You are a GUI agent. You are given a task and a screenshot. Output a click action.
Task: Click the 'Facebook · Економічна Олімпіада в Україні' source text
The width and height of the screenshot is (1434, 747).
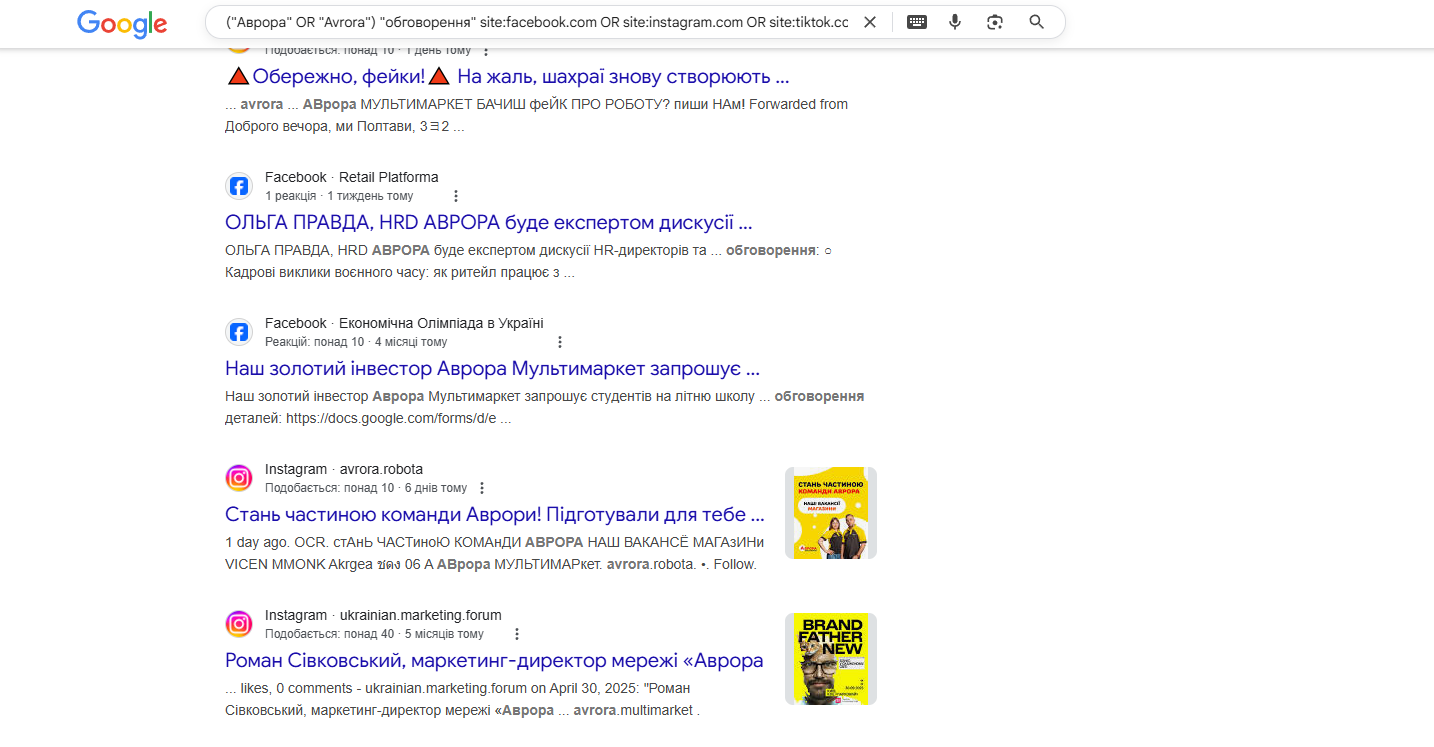404,323
